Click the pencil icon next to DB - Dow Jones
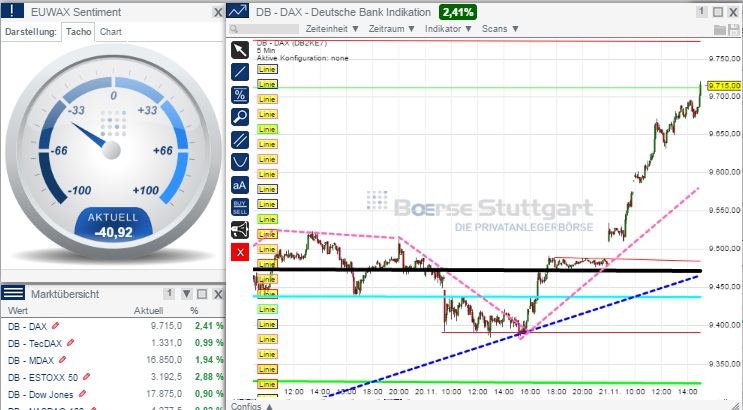Viewport: 743px width, 410px height. pyautogui.click(x=82, y=393)
